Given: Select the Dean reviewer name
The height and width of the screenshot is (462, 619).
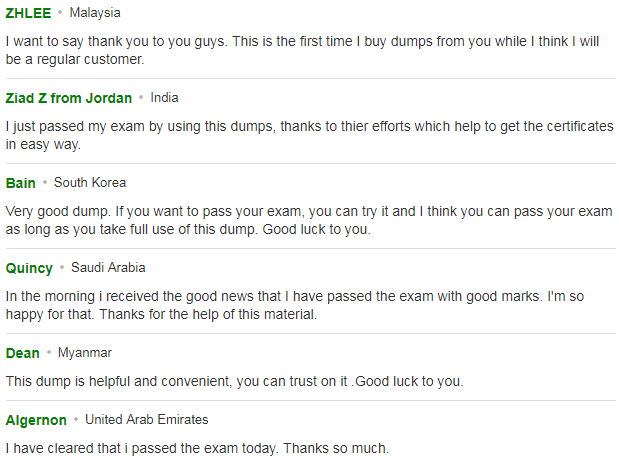Looking at the screenshot, I should tap(23, 353).
